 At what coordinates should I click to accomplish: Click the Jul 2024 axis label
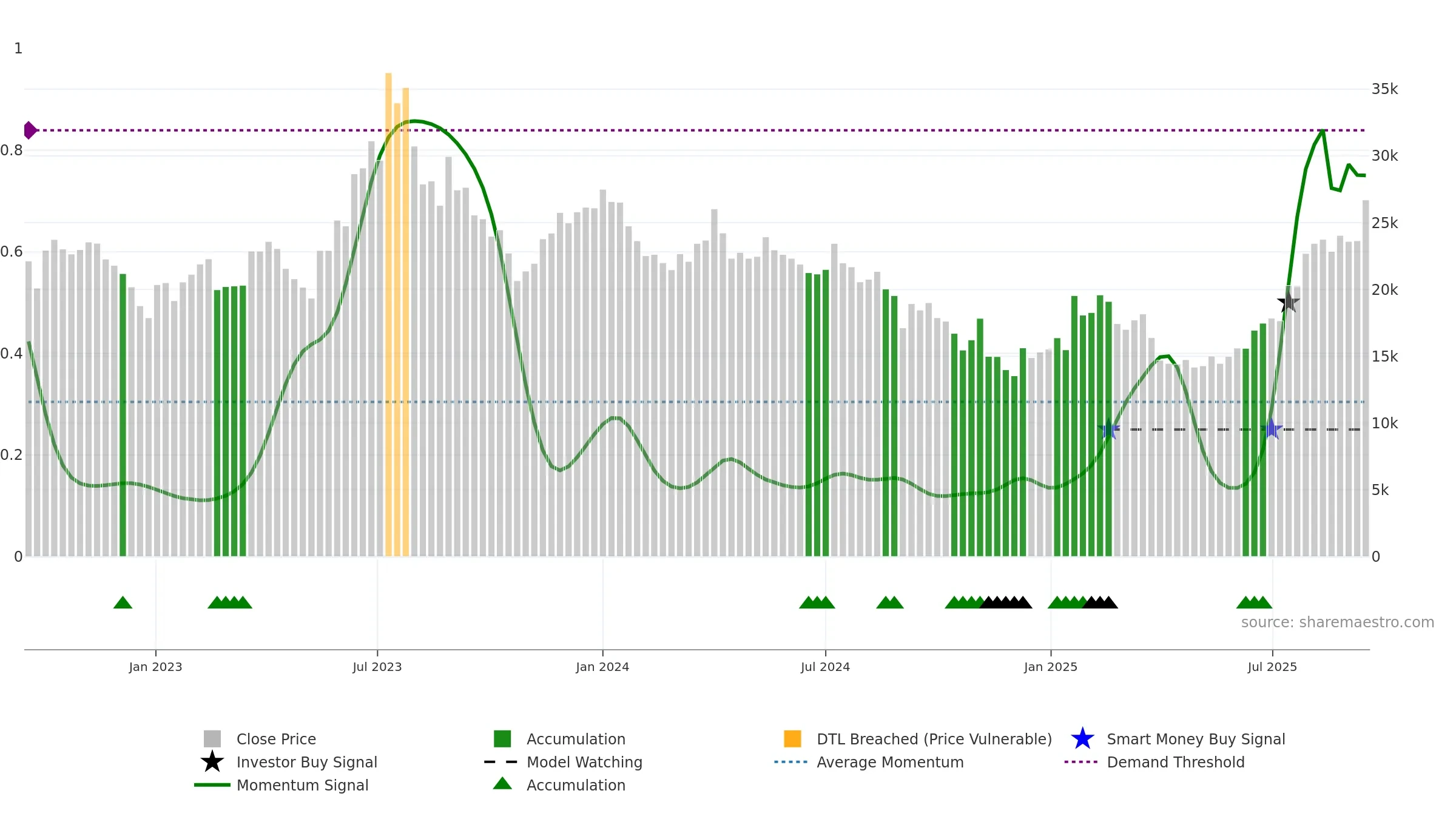tap(825, 667)
